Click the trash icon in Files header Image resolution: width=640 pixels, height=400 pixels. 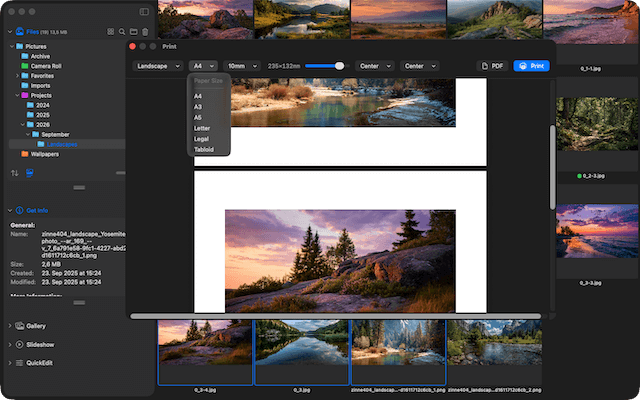pyautogui.click(x=145, y=32)
